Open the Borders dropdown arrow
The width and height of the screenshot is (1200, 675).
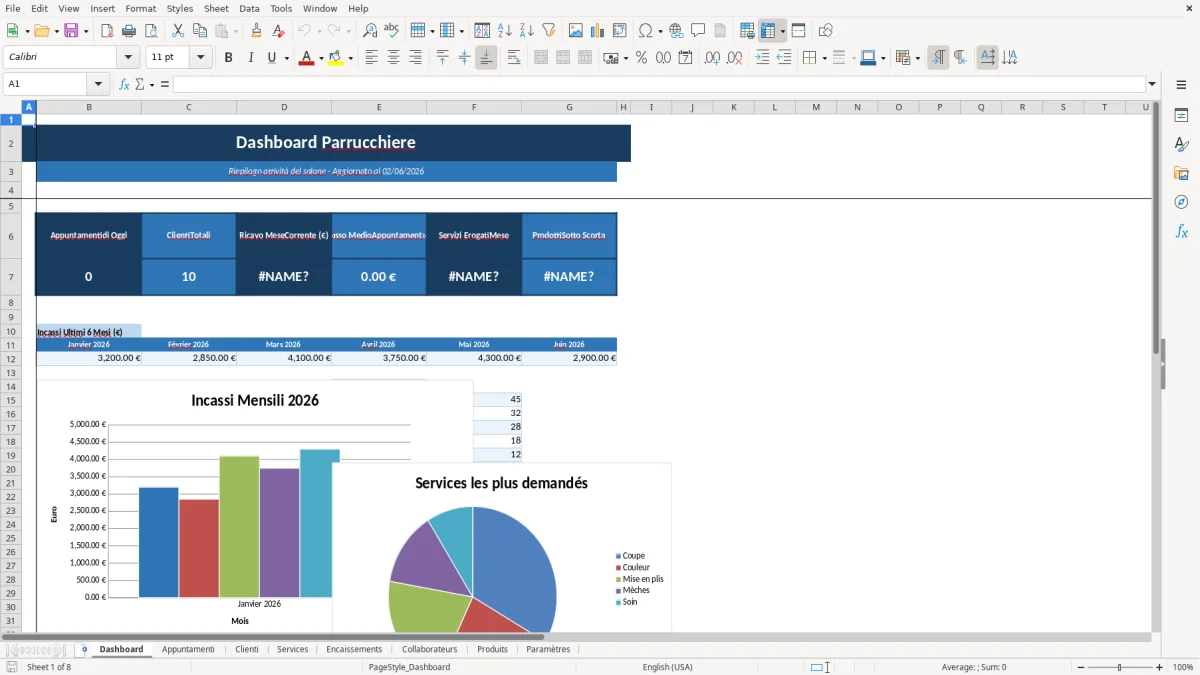(823, 58)
